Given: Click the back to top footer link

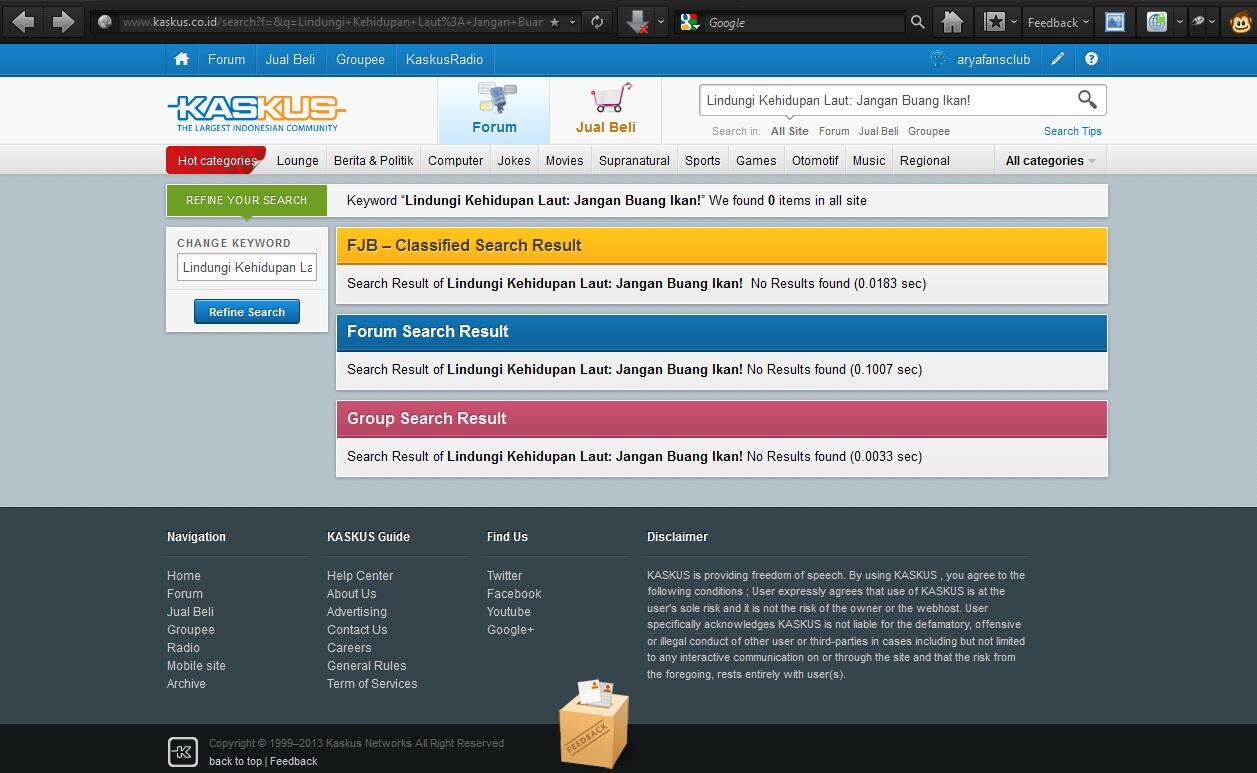Looking at the screenshot, I should click(235, 761).
